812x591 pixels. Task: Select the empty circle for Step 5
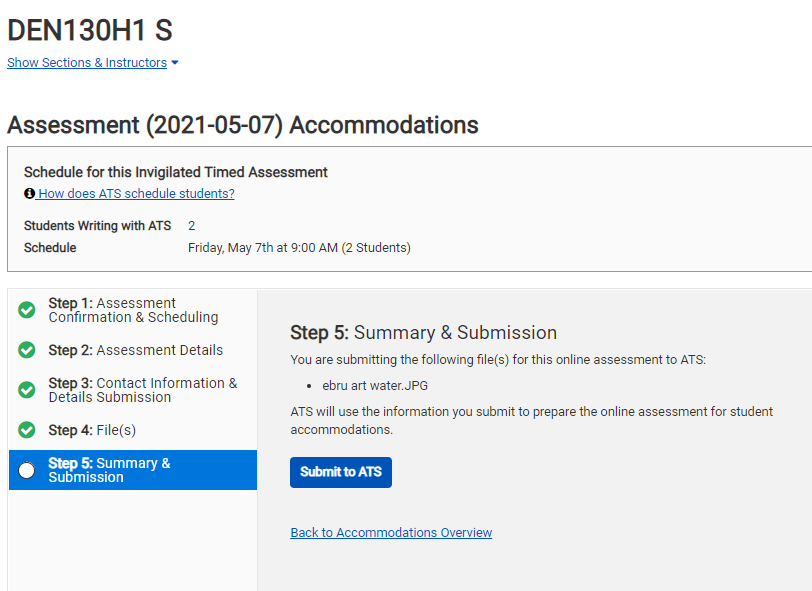[x=26, y=470]
